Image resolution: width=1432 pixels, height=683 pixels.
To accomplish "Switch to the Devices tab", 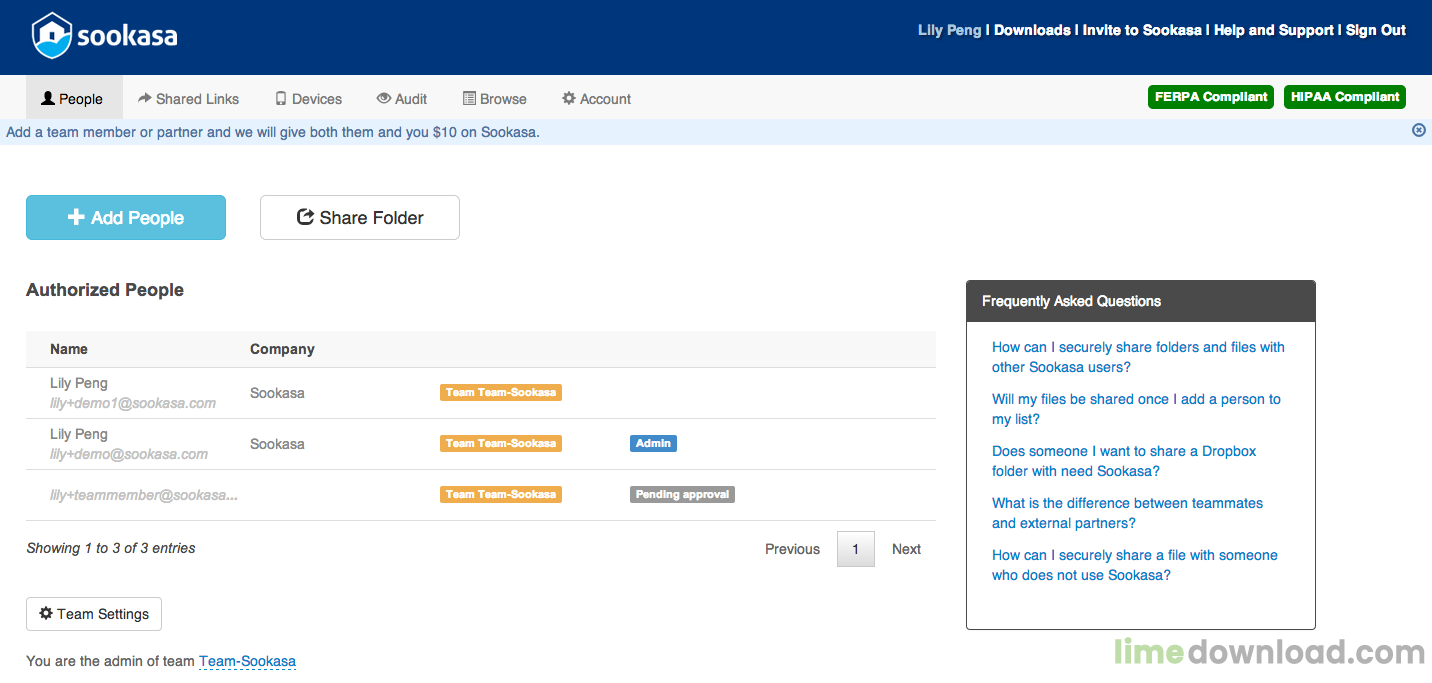I will [308, 99].
